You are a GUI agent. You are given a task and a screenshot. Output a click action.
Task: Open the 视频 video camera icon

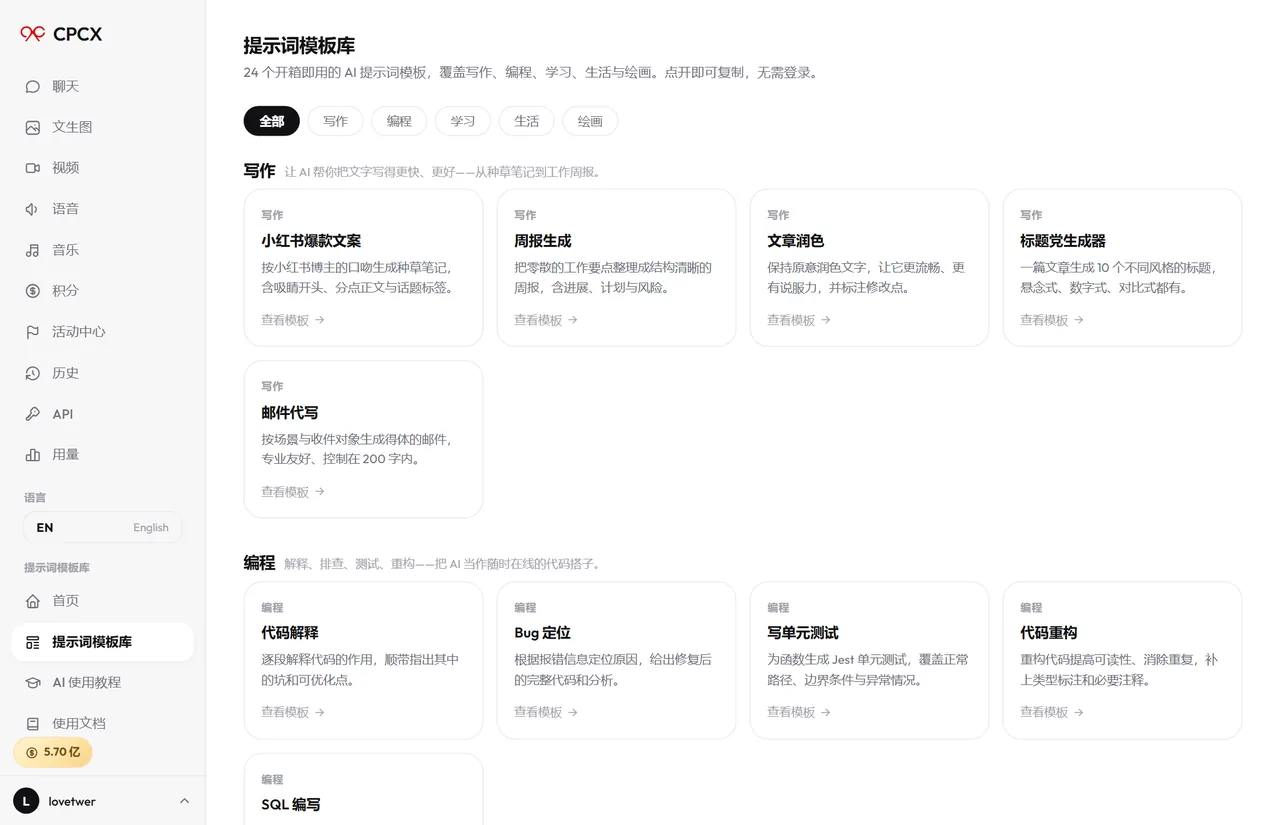tap(33, 168)
